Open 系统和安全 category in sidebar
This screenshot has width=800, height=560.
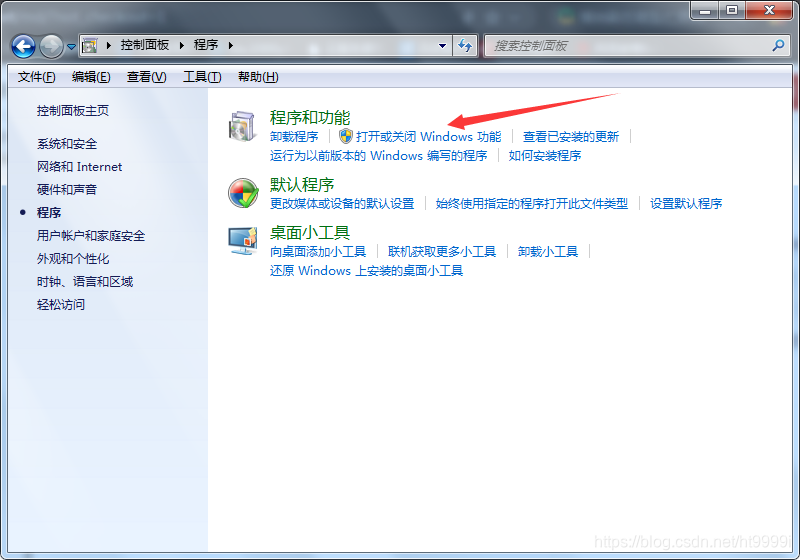67,144
